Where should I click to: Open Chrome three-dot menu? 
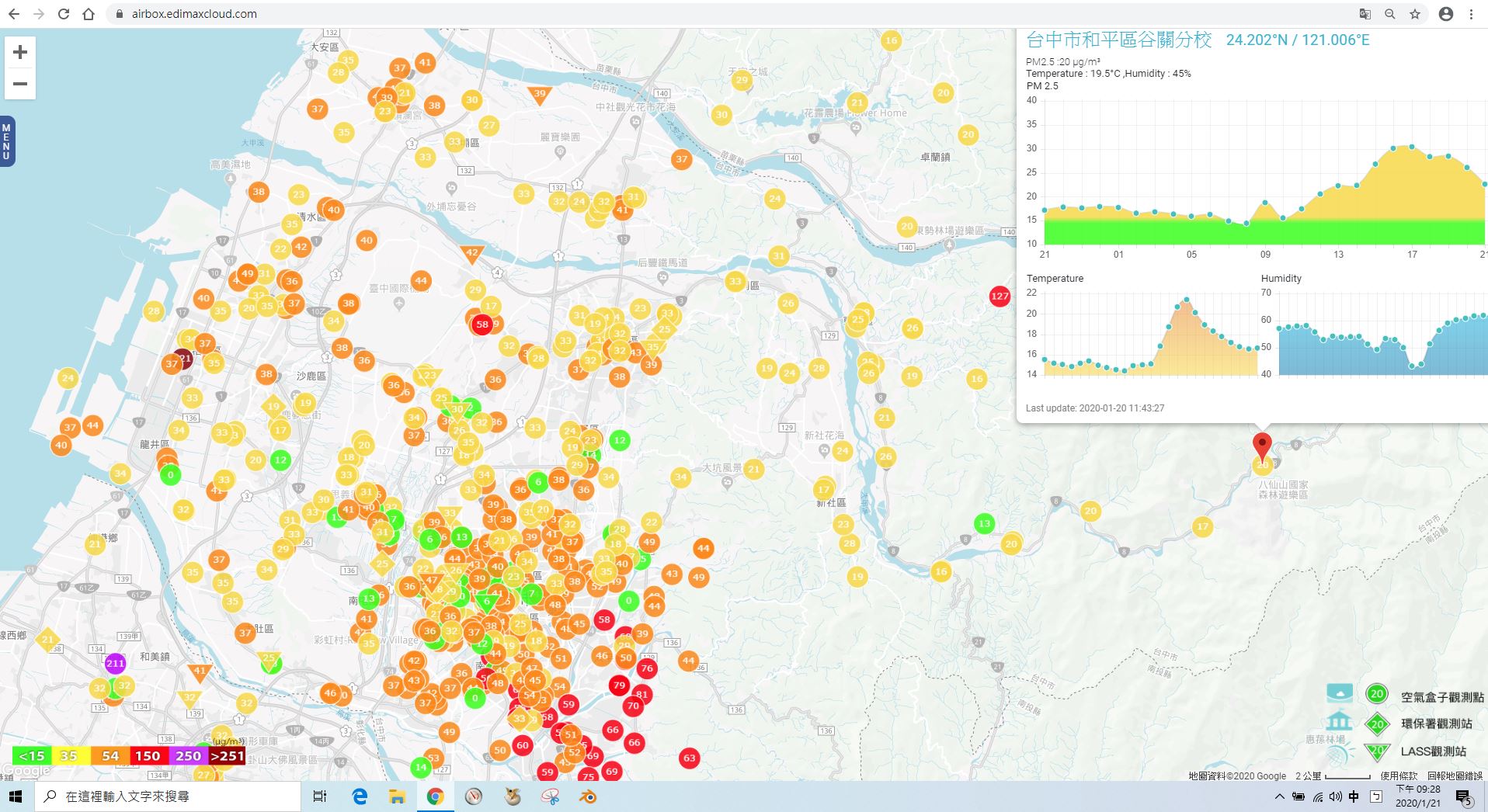pos(1471,14)
